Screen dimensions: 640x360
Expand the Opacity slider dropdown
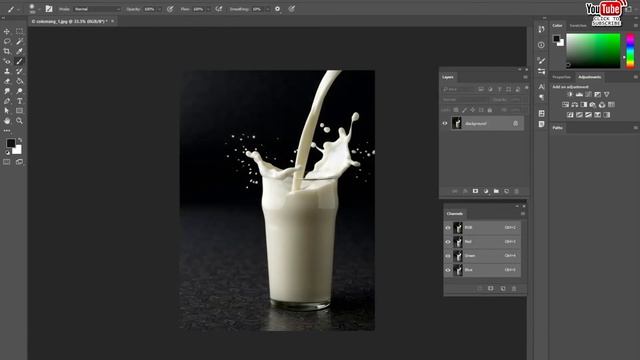[159, 9]
